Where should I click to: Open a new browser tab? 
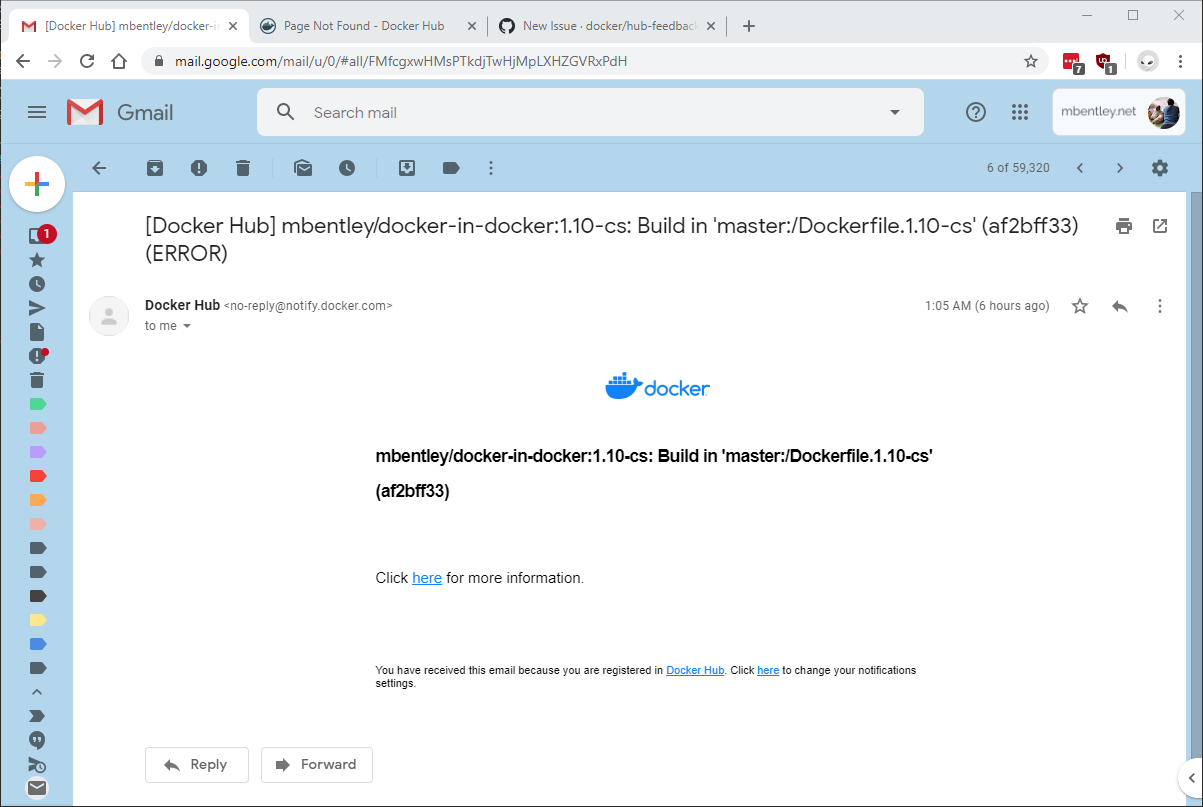click(749, 26)
